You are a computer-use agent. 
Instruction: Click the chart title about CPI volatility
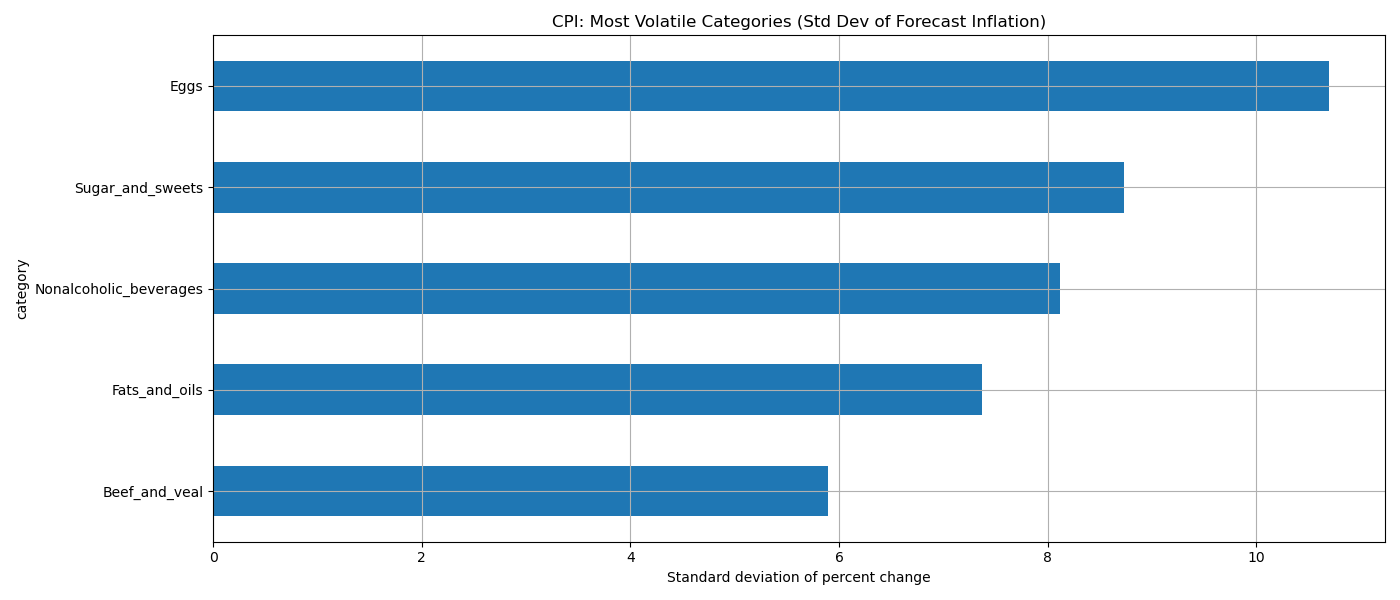tap(798, 22)
